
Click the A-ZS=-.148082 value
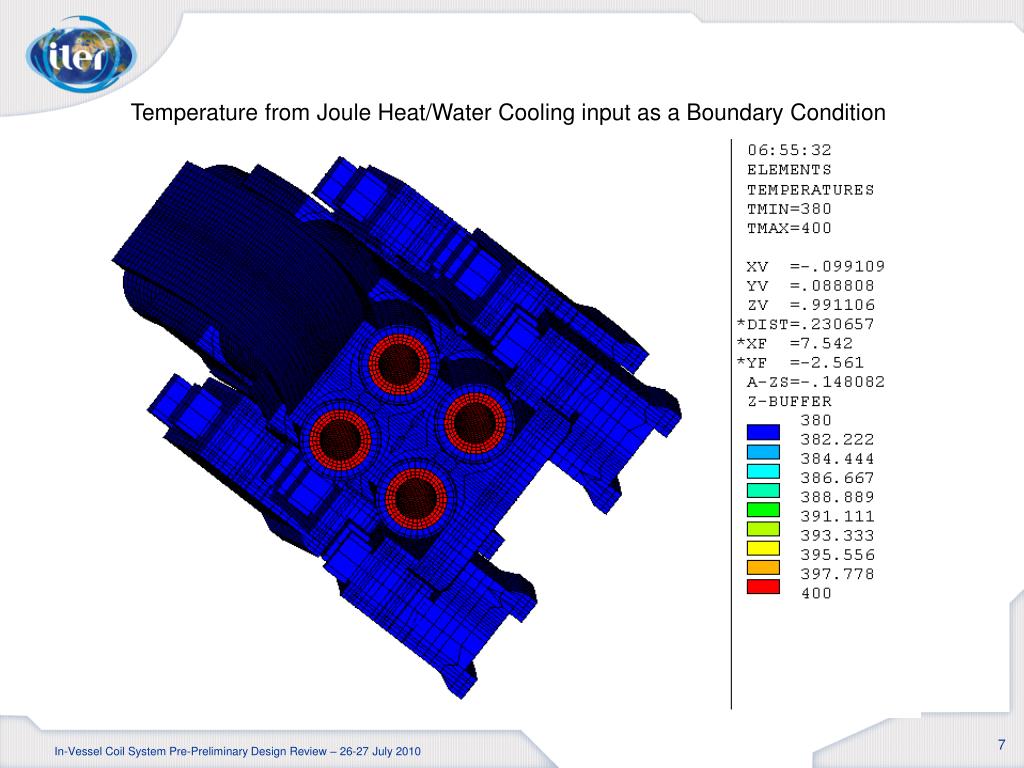pos(816,381)
